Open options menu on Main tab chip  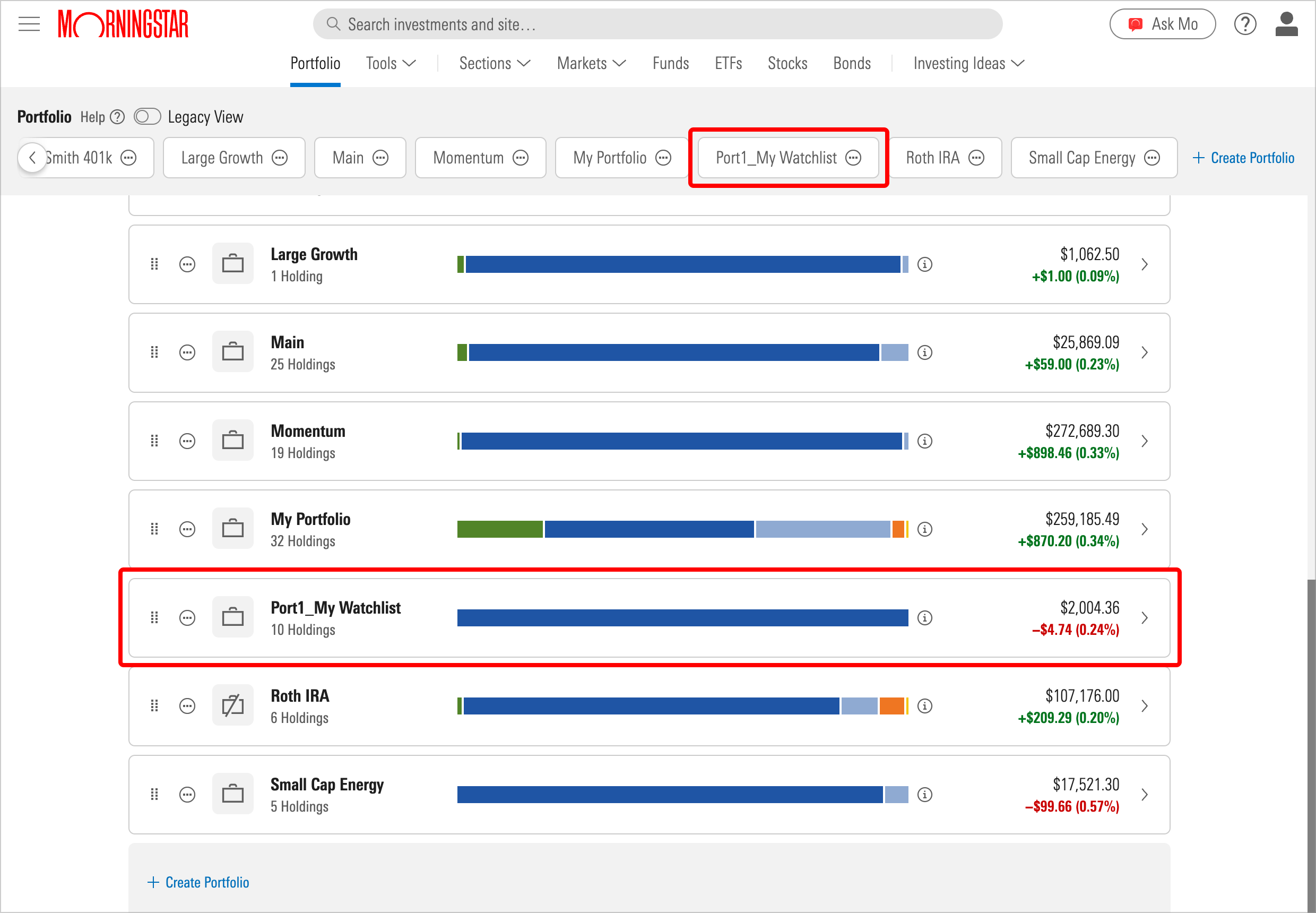pyautogui.click(x=380, y=158)
